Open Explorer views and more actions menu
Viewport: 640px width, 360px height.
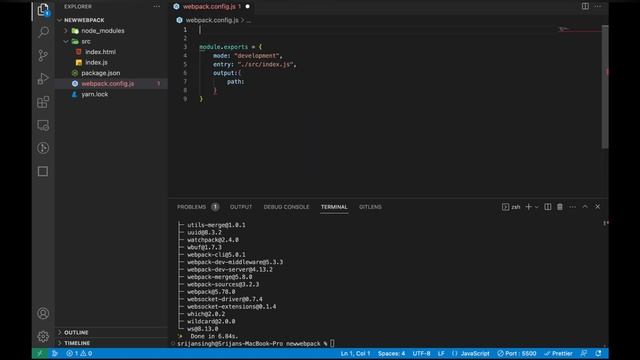coord(157,7)
